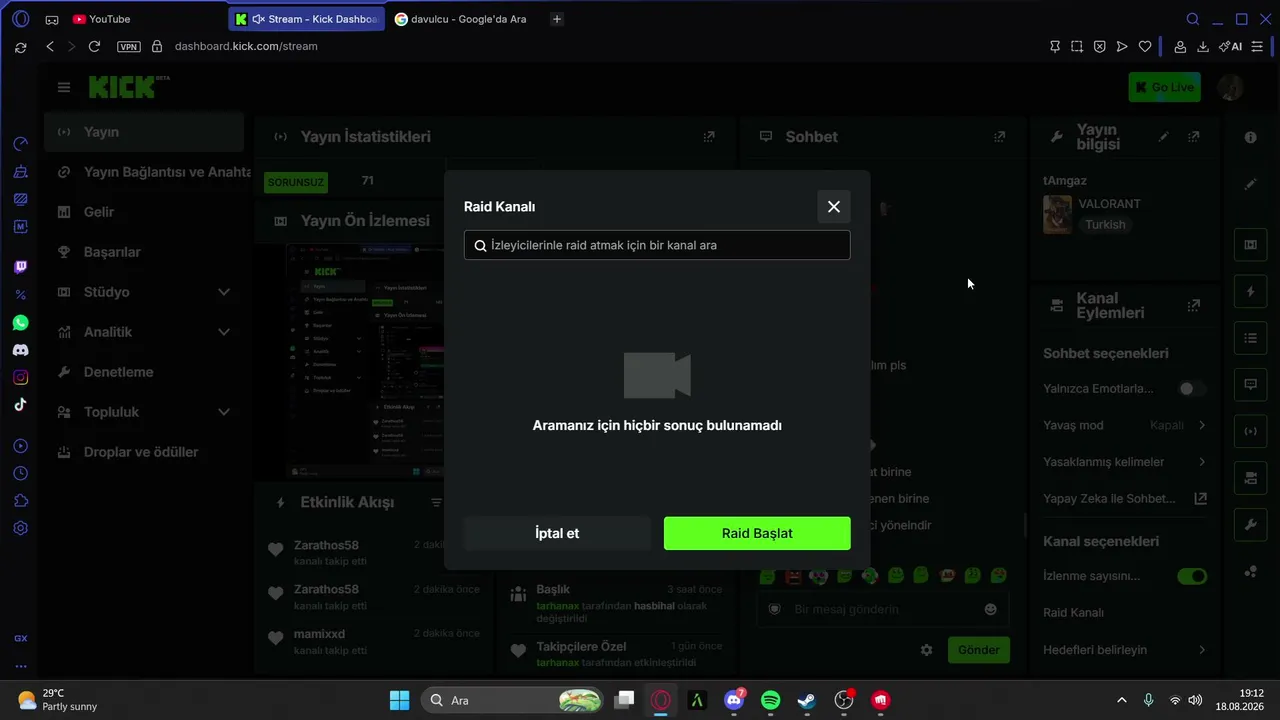Toggle the Opera VPN badge
Image resolution: width=1280 pixels, height=720 pixels.
click(129, 46)
